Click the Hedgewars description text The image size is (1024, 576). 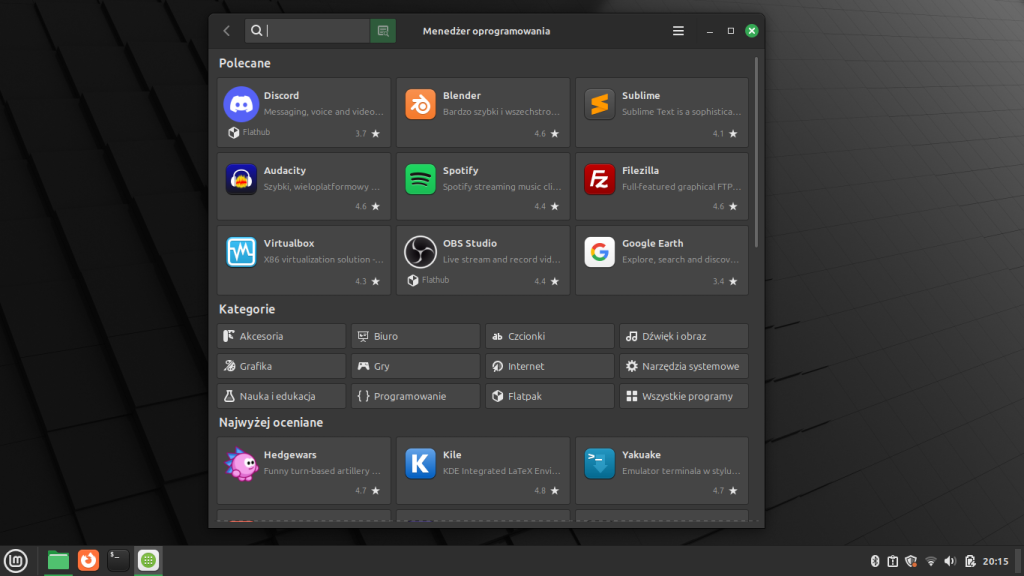click(322, 471)
